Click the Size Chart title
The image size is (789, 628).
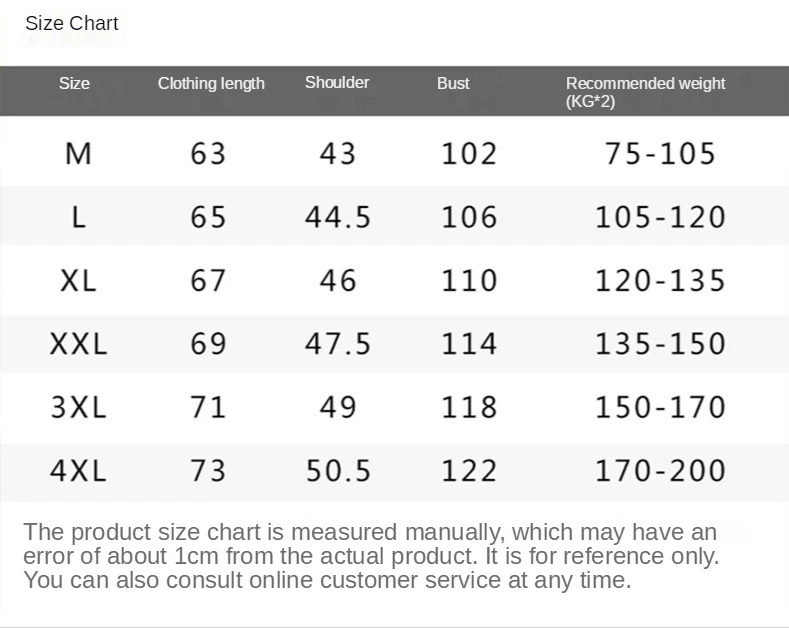[72, 23]
